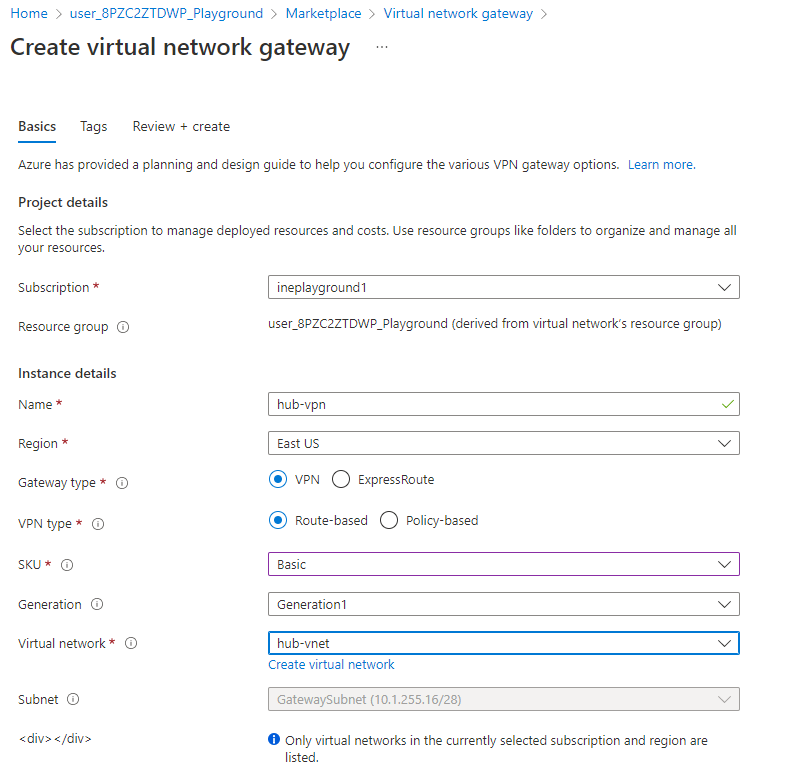Click the Create virtual network link

pos(331,665)
